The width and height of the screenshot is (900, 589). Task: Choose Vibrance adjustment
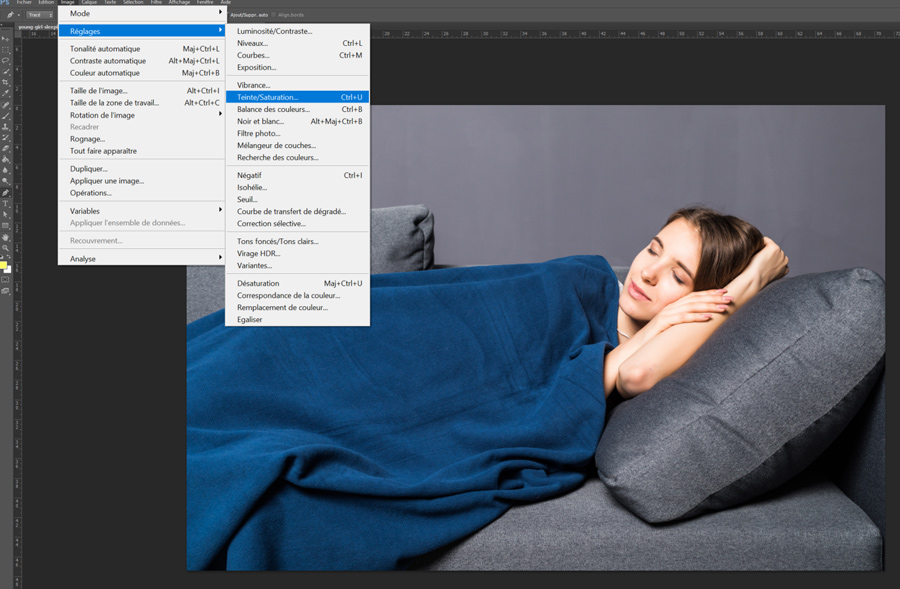[x=297, y=85]
